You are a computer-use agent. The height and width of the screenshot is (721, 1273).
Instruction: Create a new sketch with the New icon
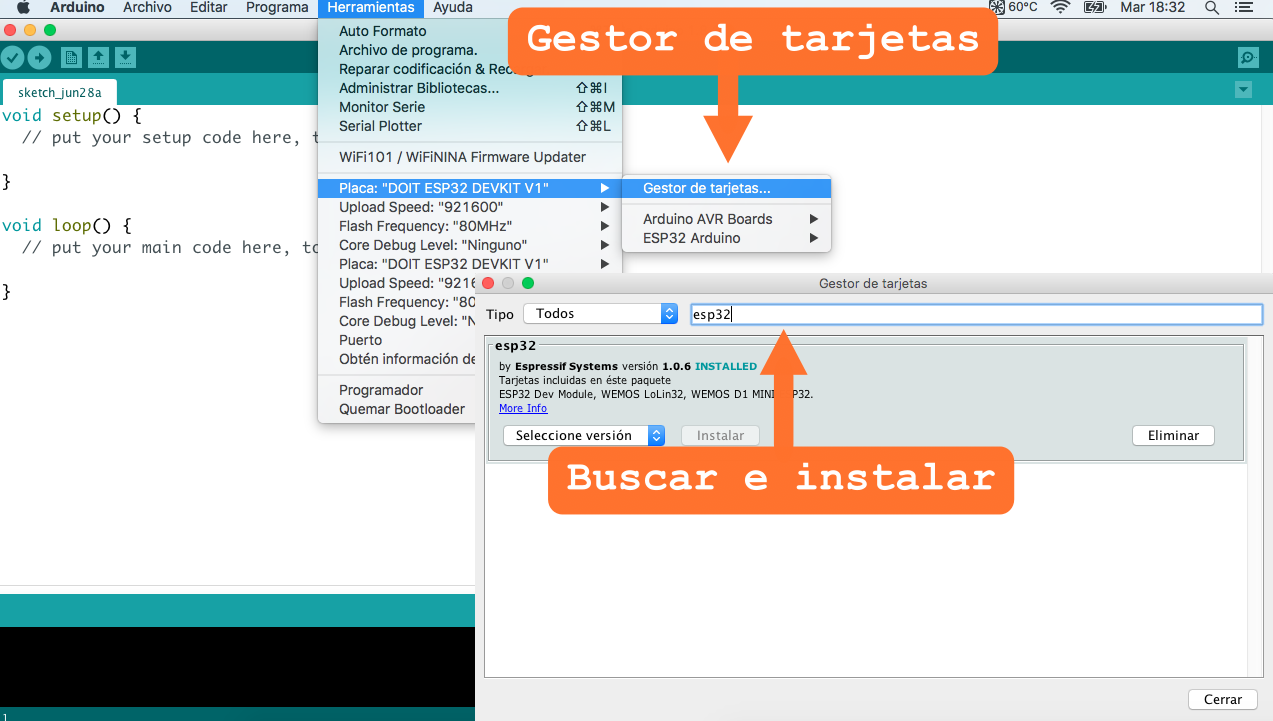click(72, 58)
